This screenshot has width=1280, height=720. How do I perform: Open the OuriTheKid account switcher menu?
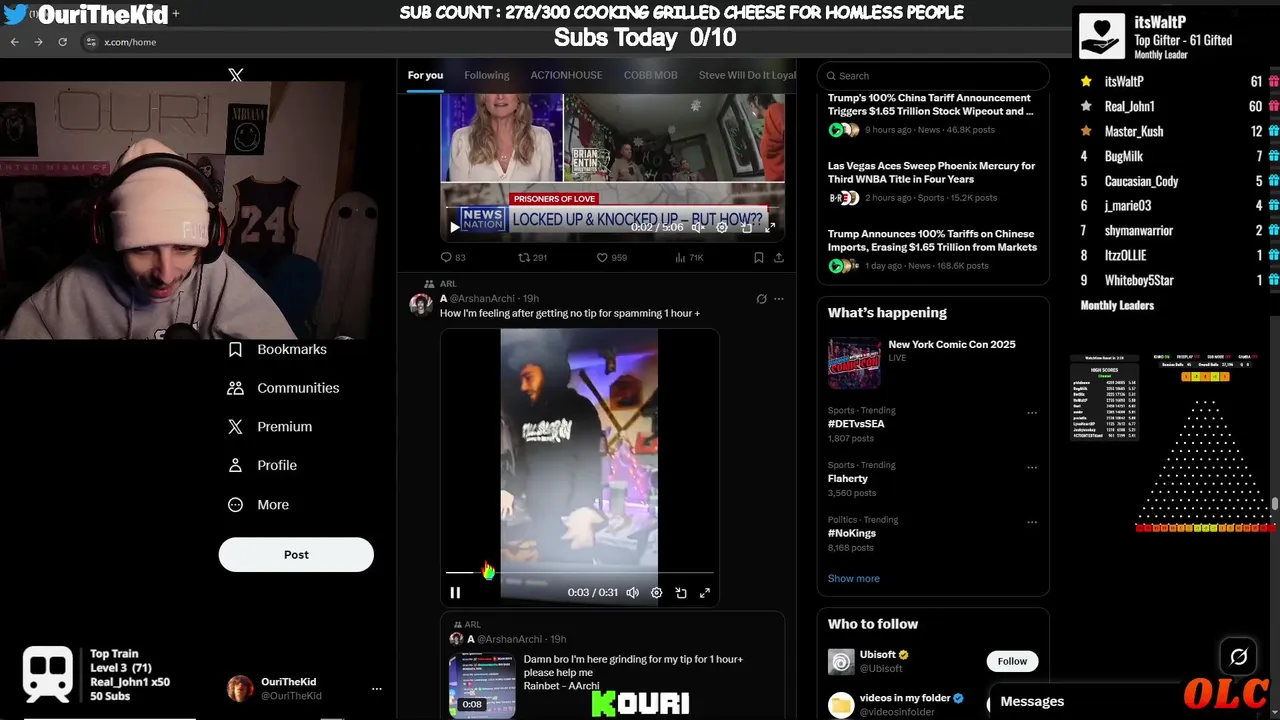[x=377, y=689]
